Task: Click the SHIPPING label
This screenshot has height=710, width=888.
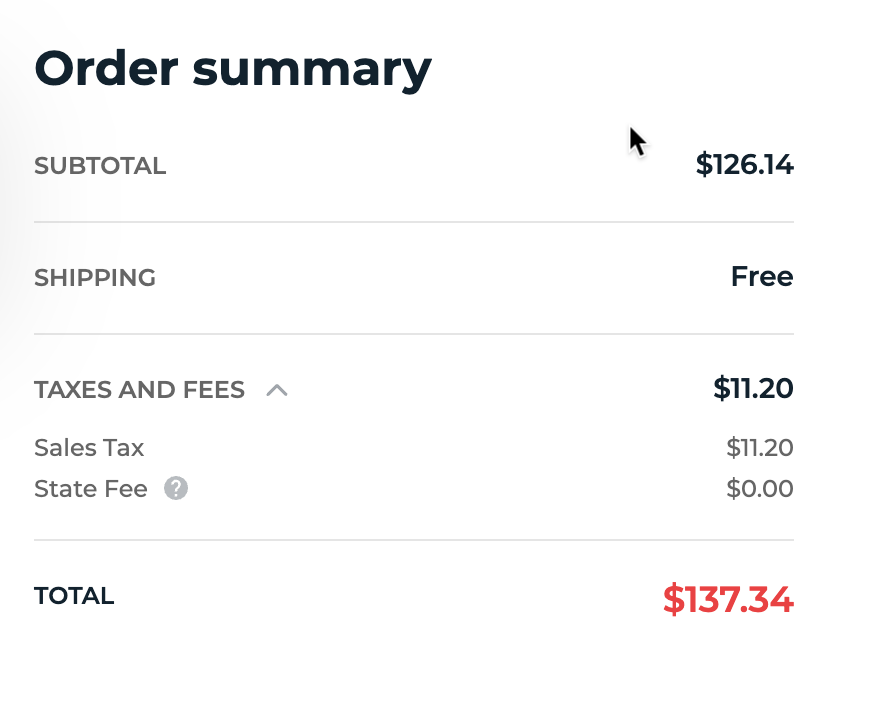Action: (95, 277)
